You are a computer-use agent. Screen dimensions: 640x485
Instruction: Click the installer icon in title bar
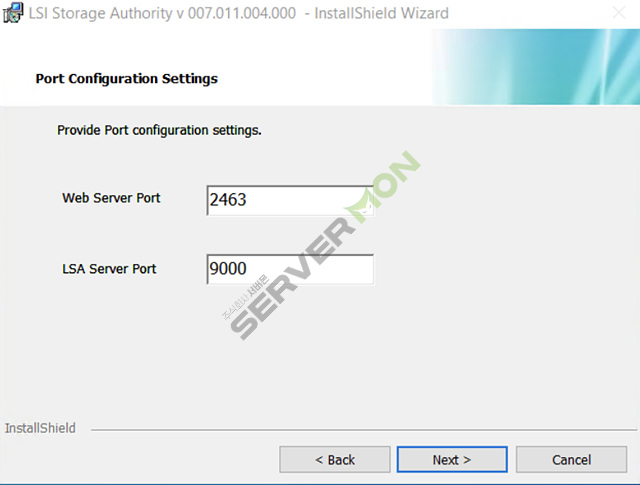click(x=13, y=13)
